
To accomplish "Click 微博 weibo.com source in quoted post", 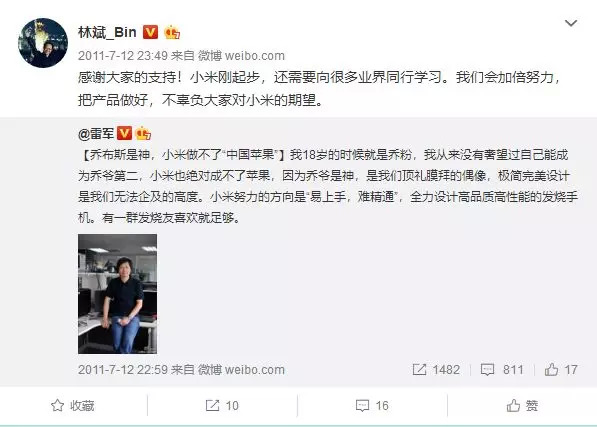I will tap(241, 370).
